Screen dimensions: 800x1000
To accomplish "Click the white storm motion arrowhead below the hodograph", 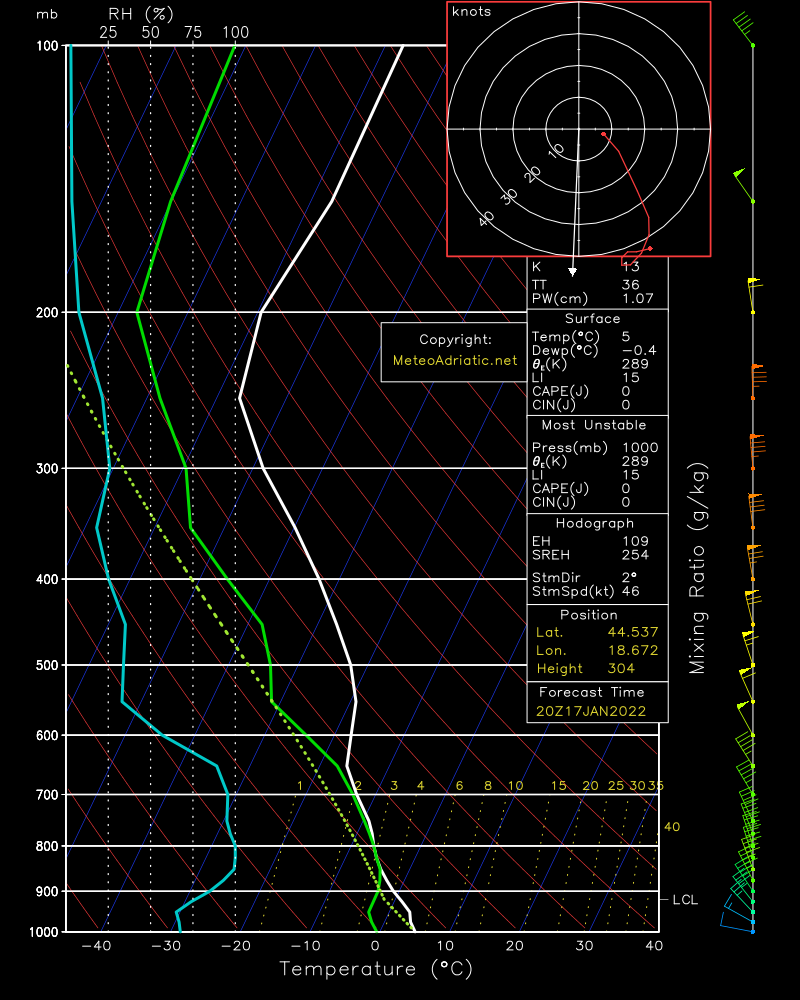I will pyautogui.click(x=573, y=270).
